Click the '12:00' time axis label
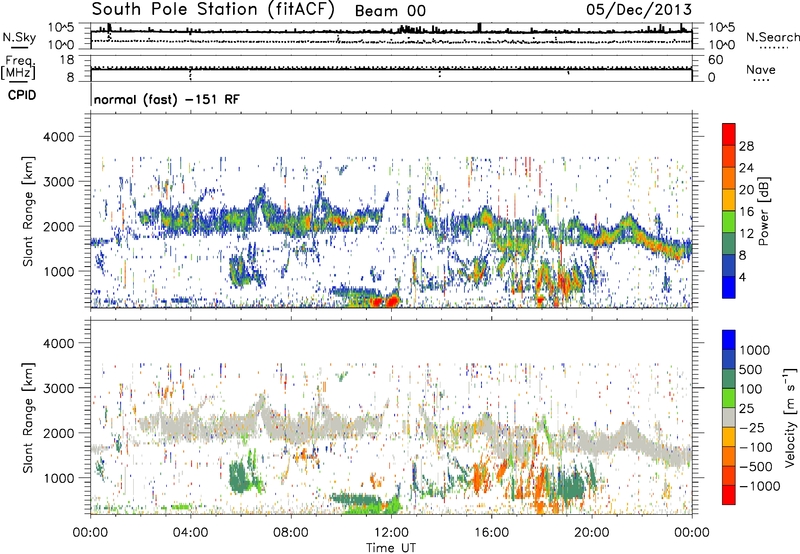This screenshot has height=554, width=800. [391, 533]
